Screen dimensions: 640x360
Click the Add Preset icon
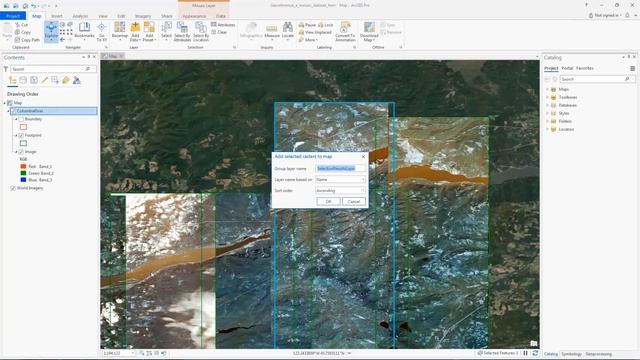[149, 27]
